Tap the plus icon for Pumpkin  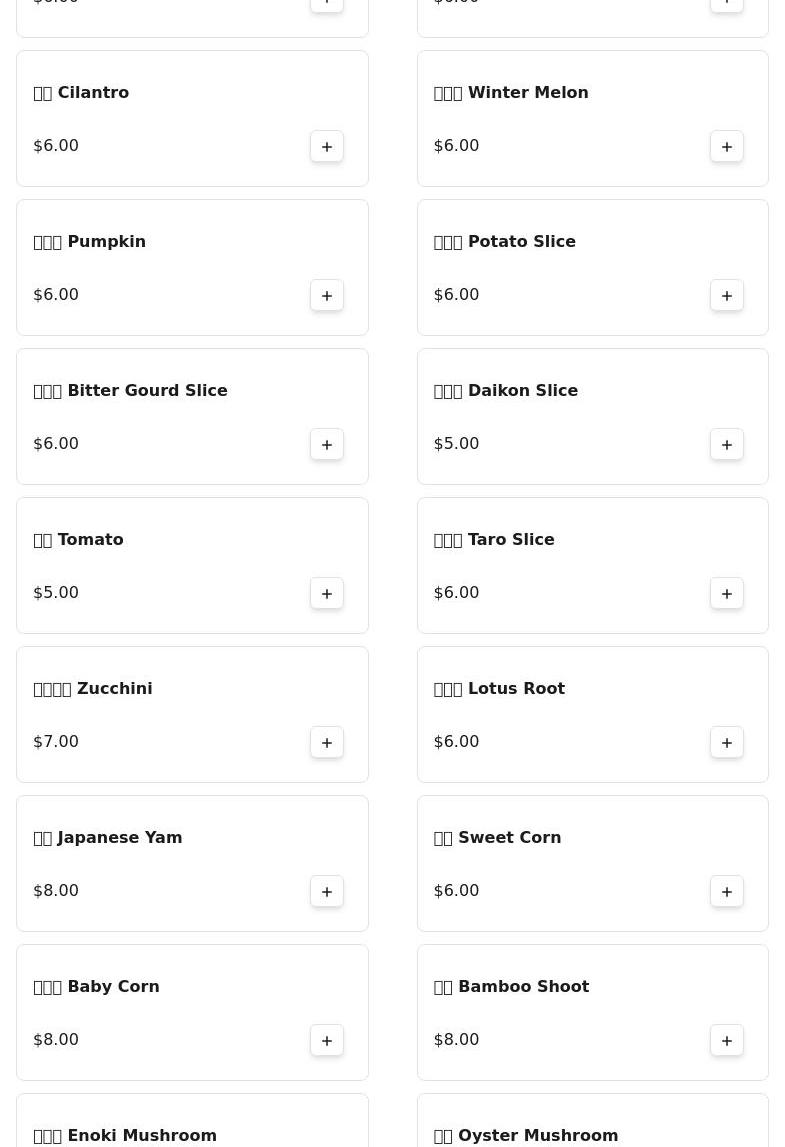pyautogui.click(x=327, y=296)
